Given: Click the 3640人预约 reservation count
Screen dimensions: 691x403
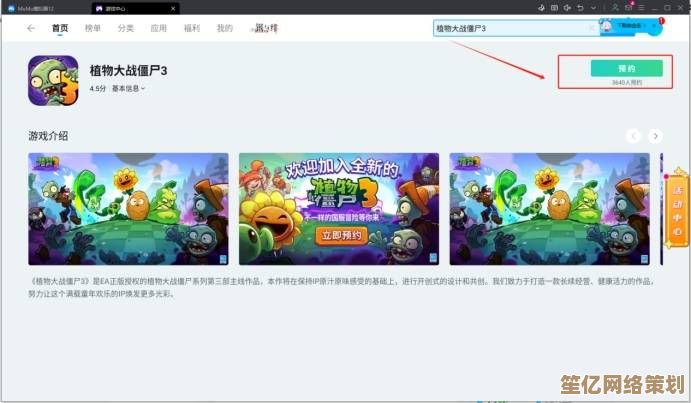Looking at the screenshot, I should (627, 82).
